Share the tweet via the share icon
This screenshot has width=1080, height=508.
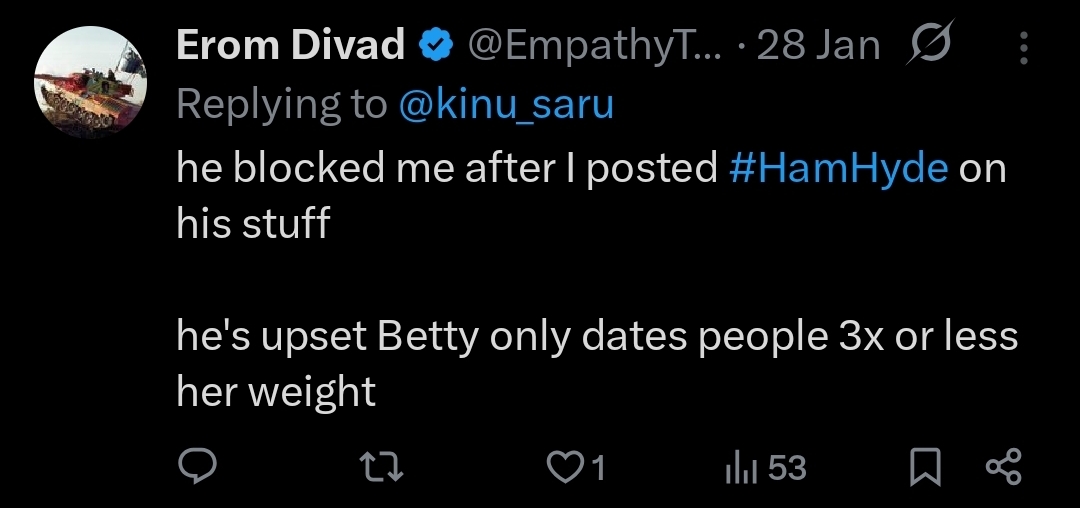click(1002, 467)
